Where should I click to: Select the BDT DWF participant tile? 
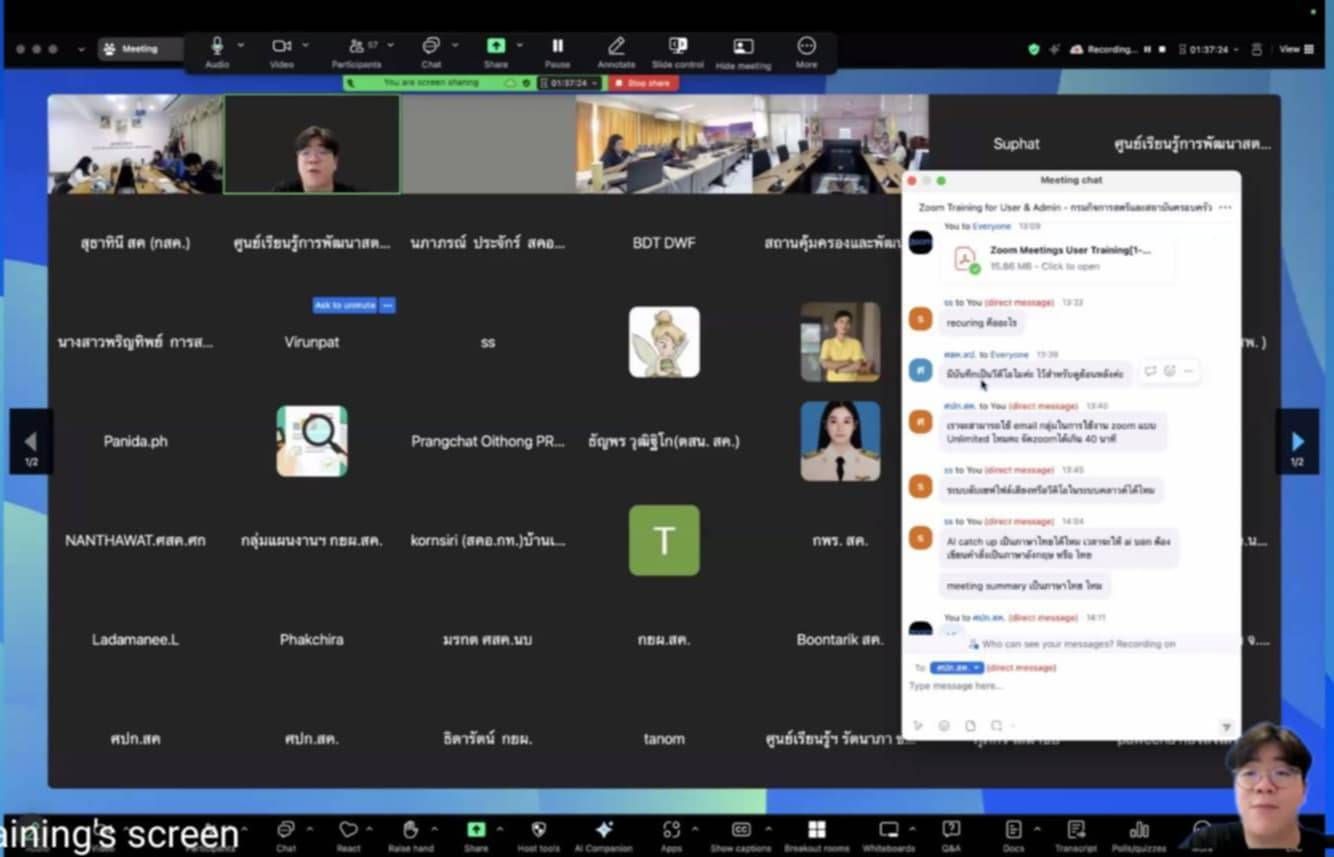[664, 243]
